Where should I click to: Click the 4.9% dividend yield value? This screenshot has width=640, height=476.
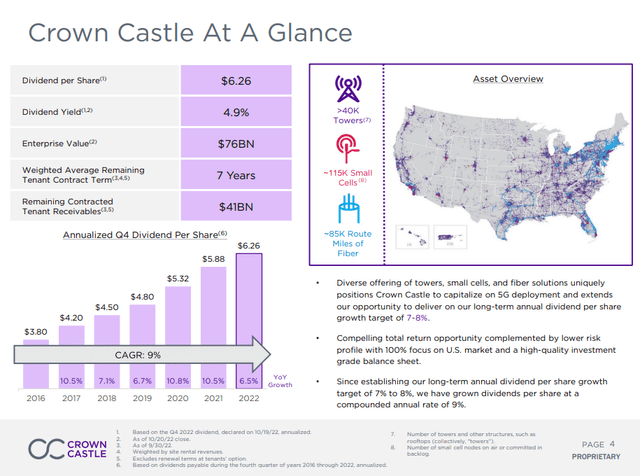236,112
